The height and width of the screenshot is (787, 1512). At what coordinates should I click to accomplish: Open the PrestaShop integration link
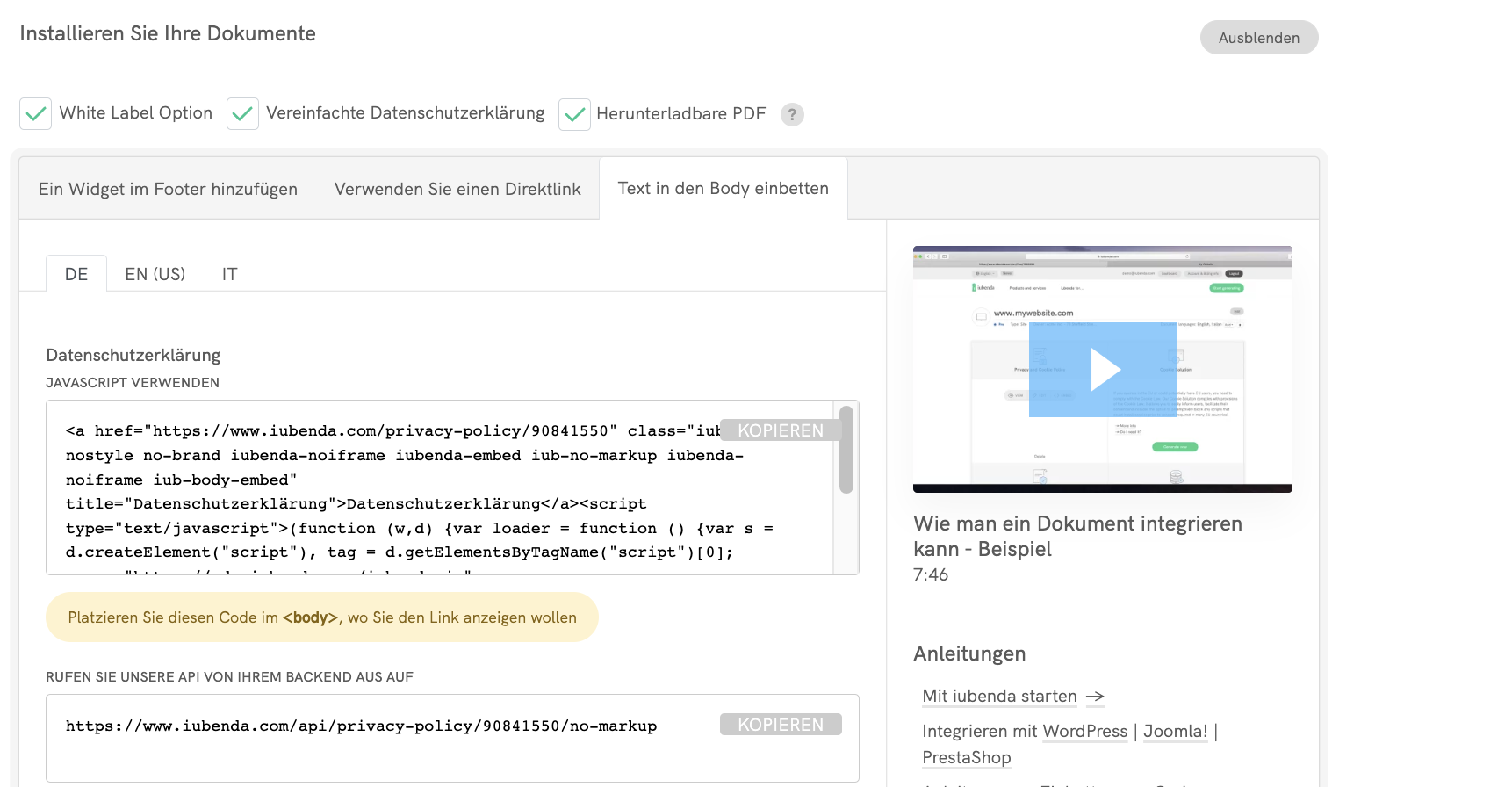[x=966, y=758]
